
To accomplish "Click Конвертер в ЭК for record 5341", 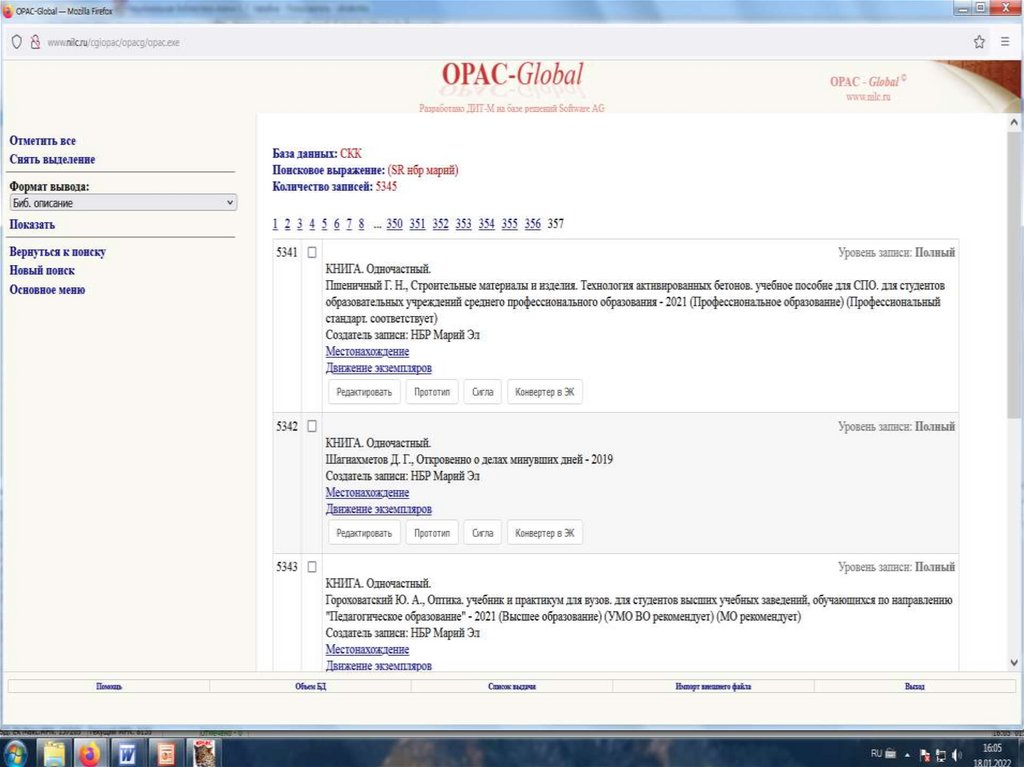I will [x=545, y=392].
